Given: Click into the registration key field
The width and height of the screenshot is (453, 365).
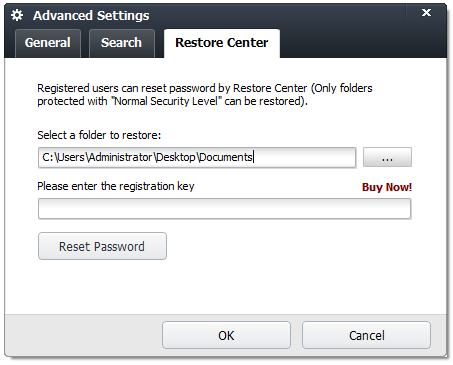Looking at the screenshot, I should 224,209.
